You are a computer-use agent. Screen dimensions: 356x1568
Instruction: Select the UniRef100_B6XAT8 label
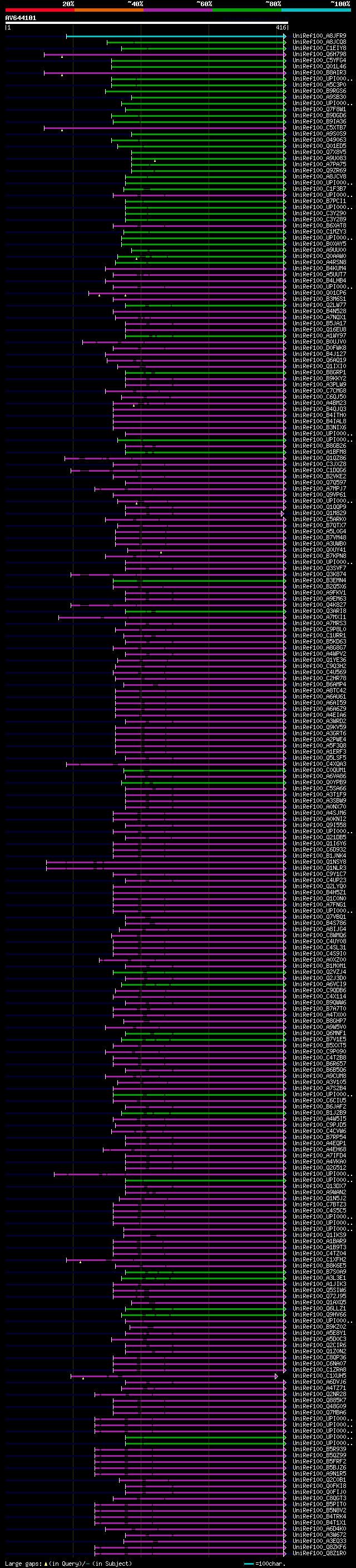click(x=319, y=226)
